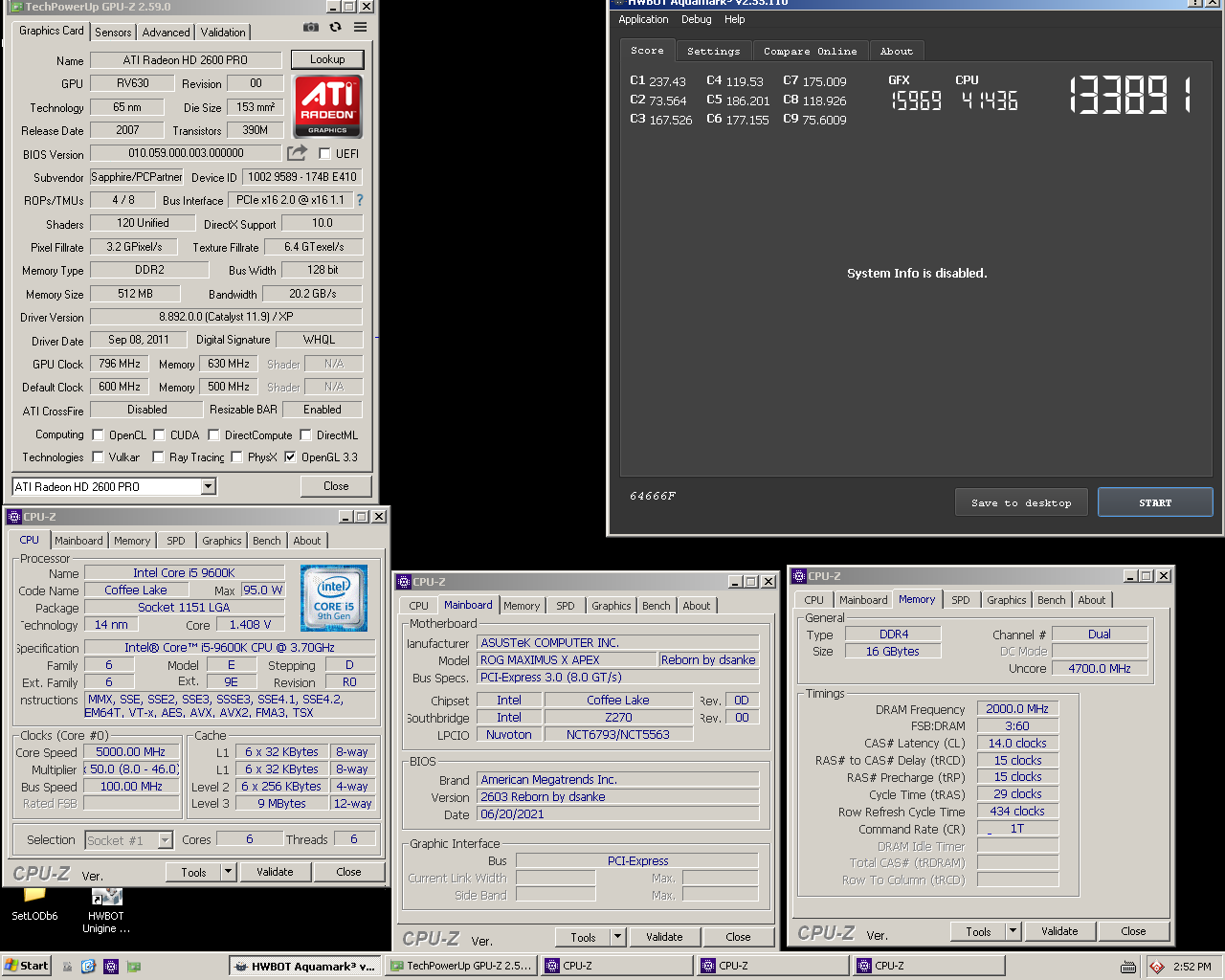Click the bus interface question mark icon

(x=360, y=200)
